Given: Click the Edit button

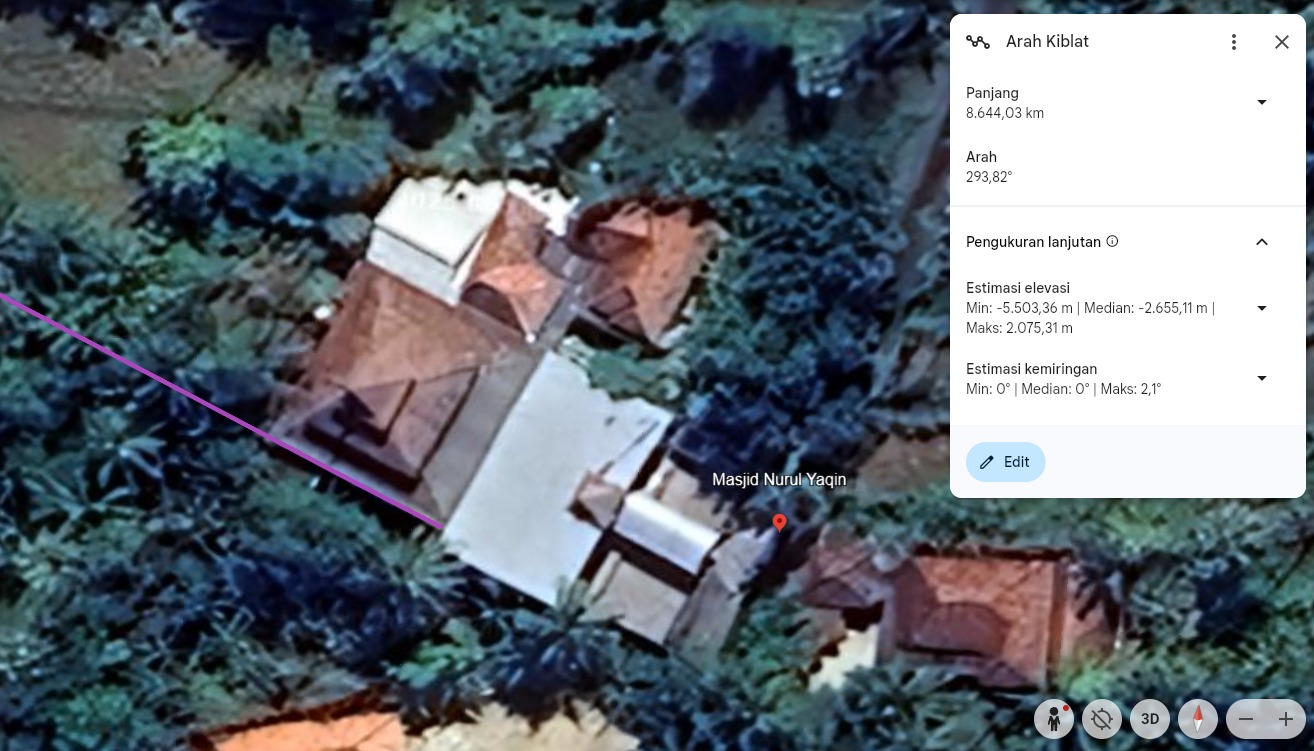Looking at the screenshot, I should pos(1005,462).
